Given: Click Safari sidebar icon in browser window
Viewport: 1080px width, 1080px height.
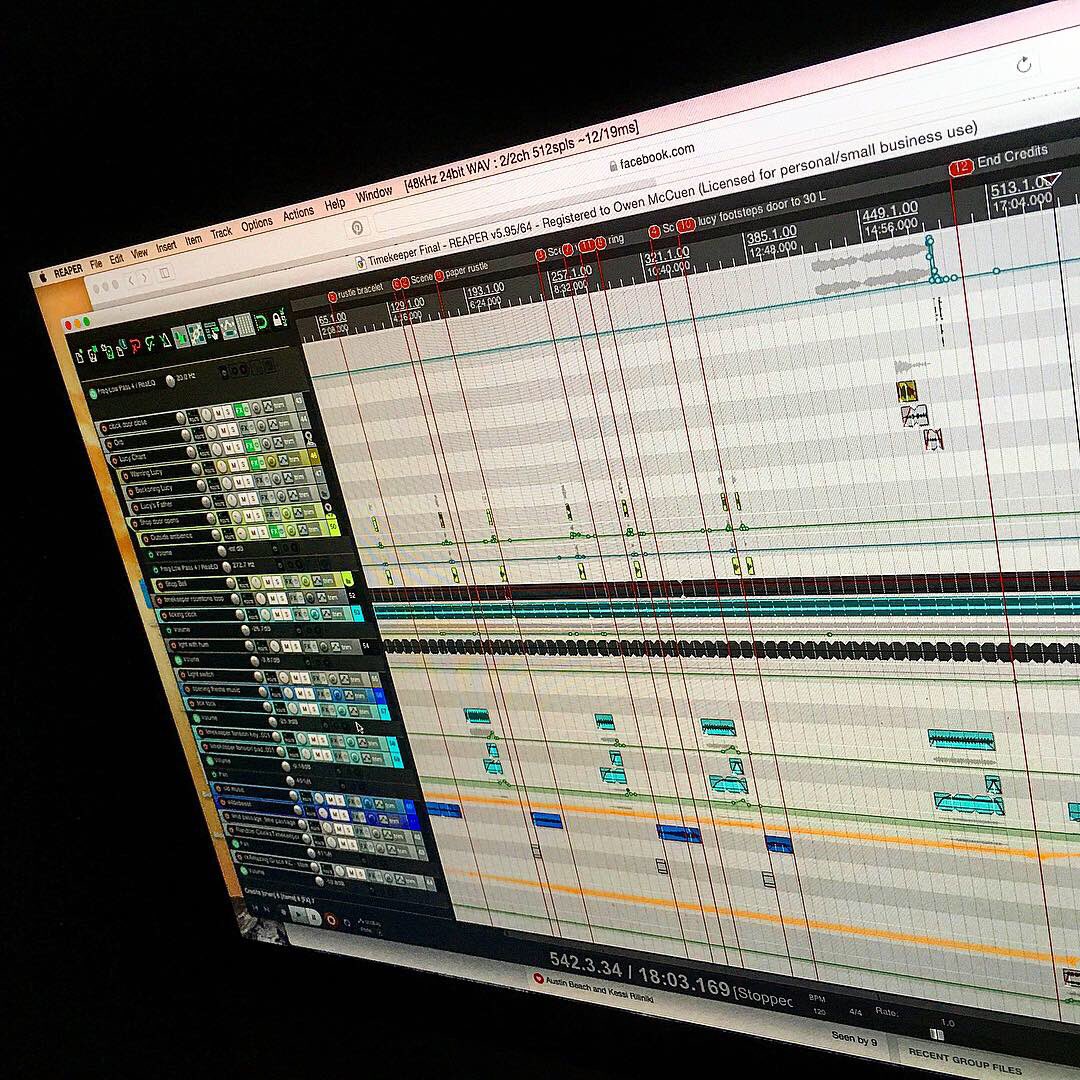Looking at the screenshot, I should pyautogui.click(x=165, y=273).
